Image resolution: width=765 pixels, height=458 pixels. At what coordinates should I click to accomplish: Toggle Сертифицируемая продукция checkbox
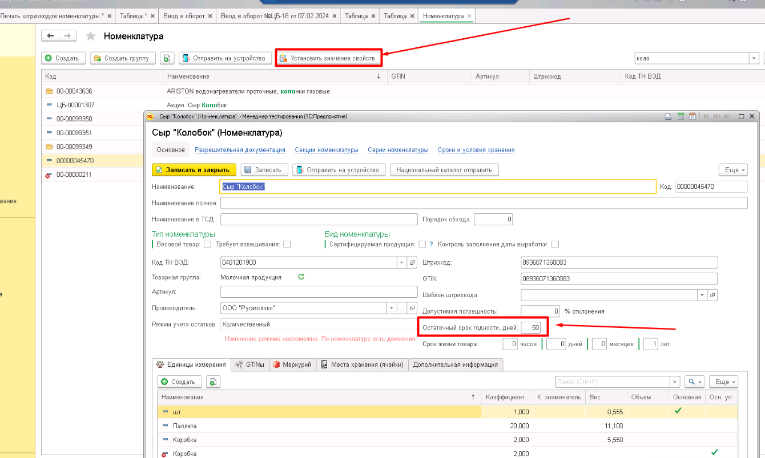(422, 244)
